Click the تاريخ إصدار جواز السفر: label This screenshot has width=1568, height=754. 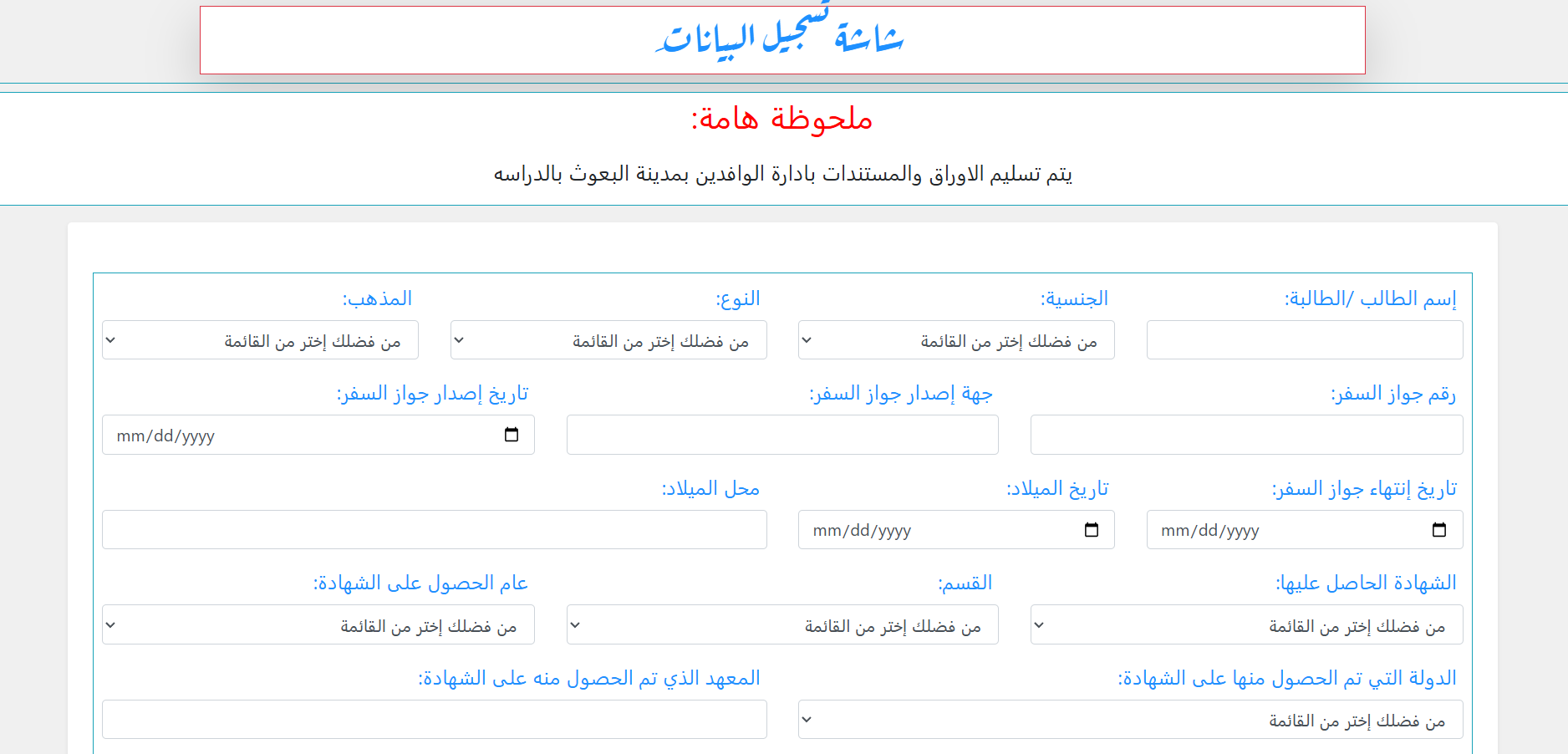(432, 394)
